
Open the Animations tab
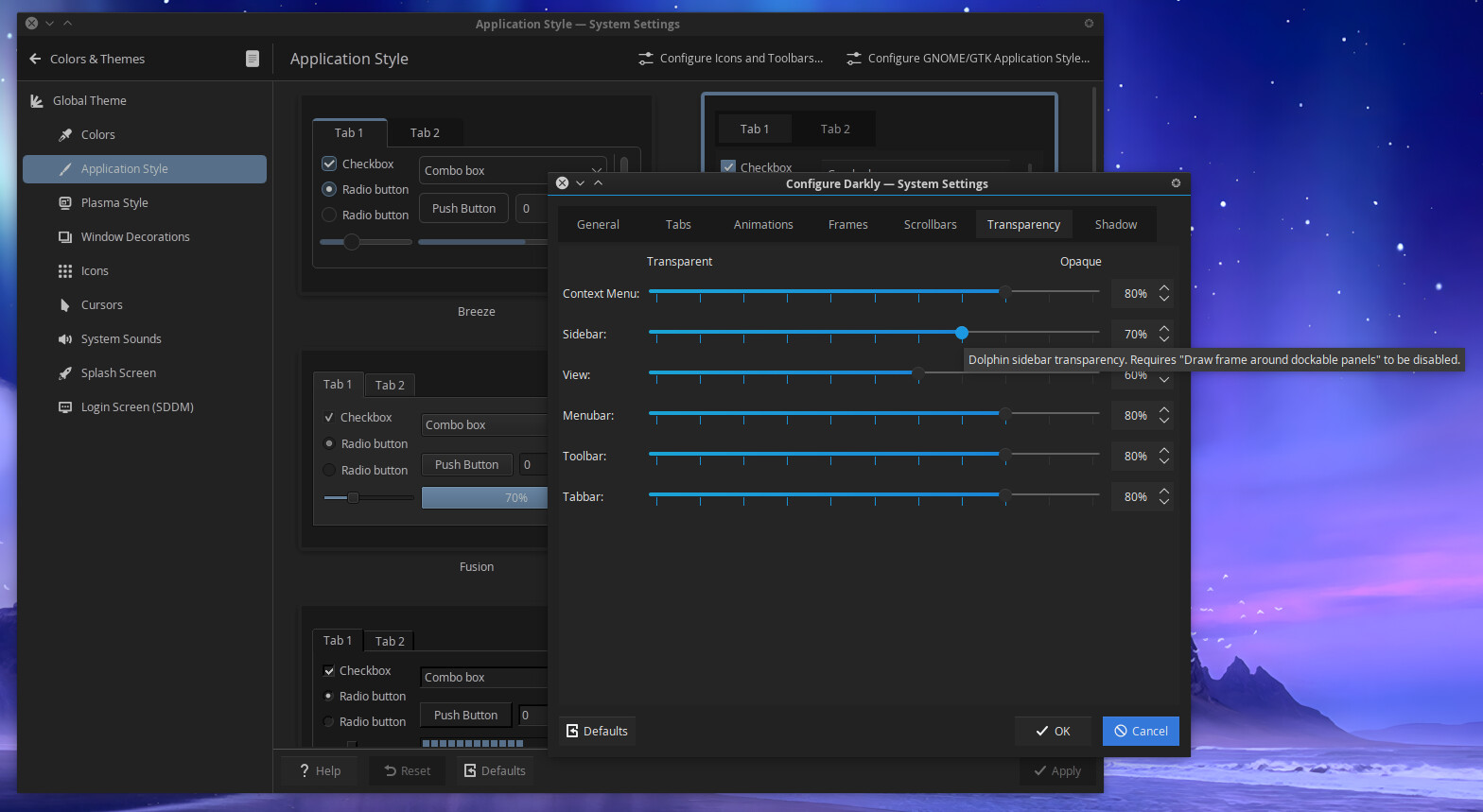click(763, 225)
